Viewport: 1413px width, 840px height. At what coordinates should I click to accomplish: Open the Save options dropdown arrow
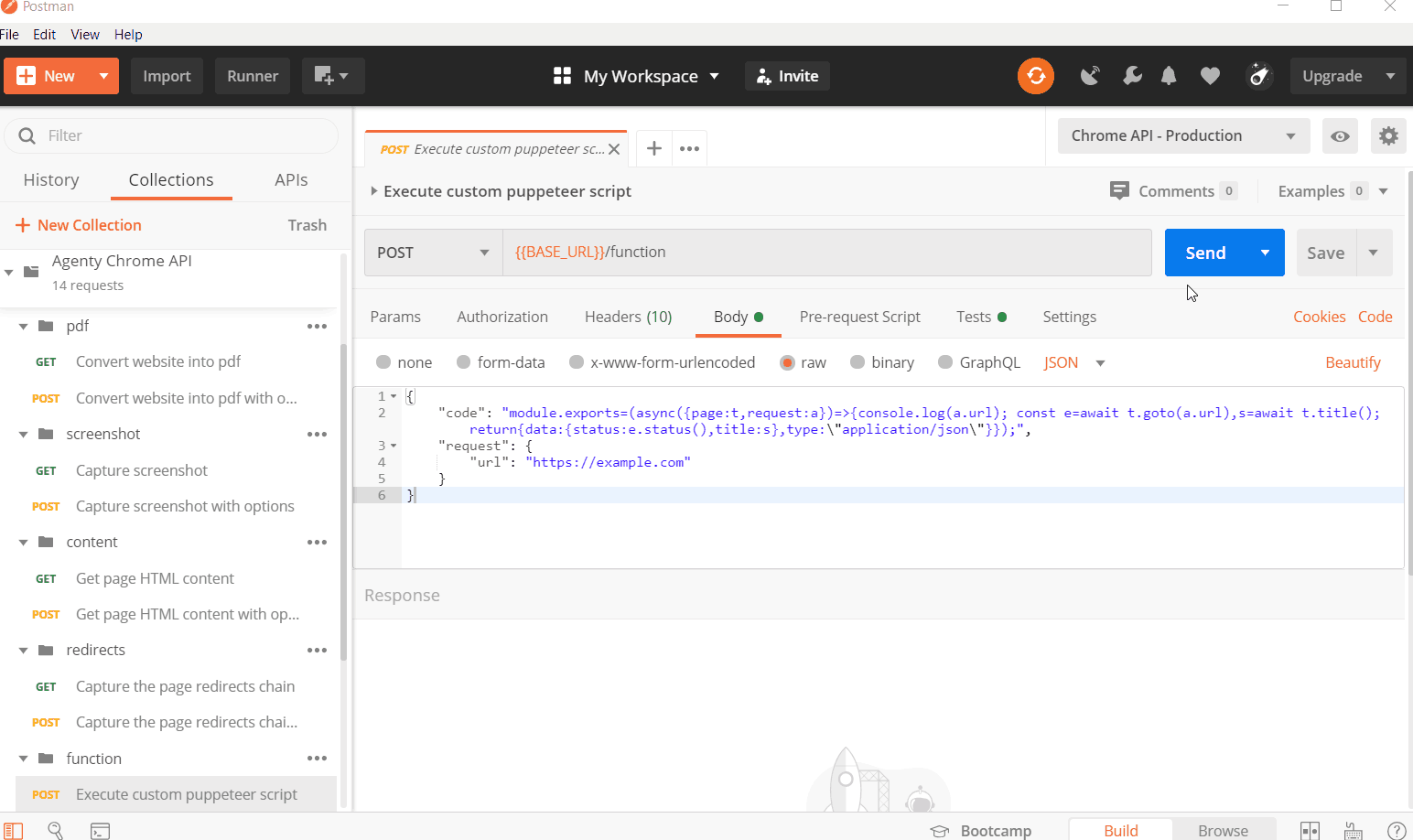pyautogui.click(x=1373, y=253)
